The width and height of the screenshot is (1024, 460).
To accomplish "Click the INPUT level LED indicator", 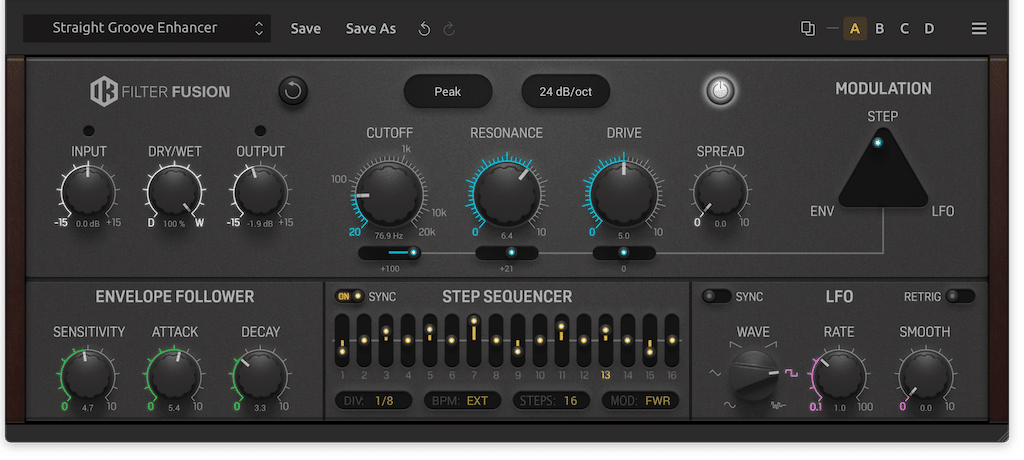I will pyautogui.click(x=89, y=131).
